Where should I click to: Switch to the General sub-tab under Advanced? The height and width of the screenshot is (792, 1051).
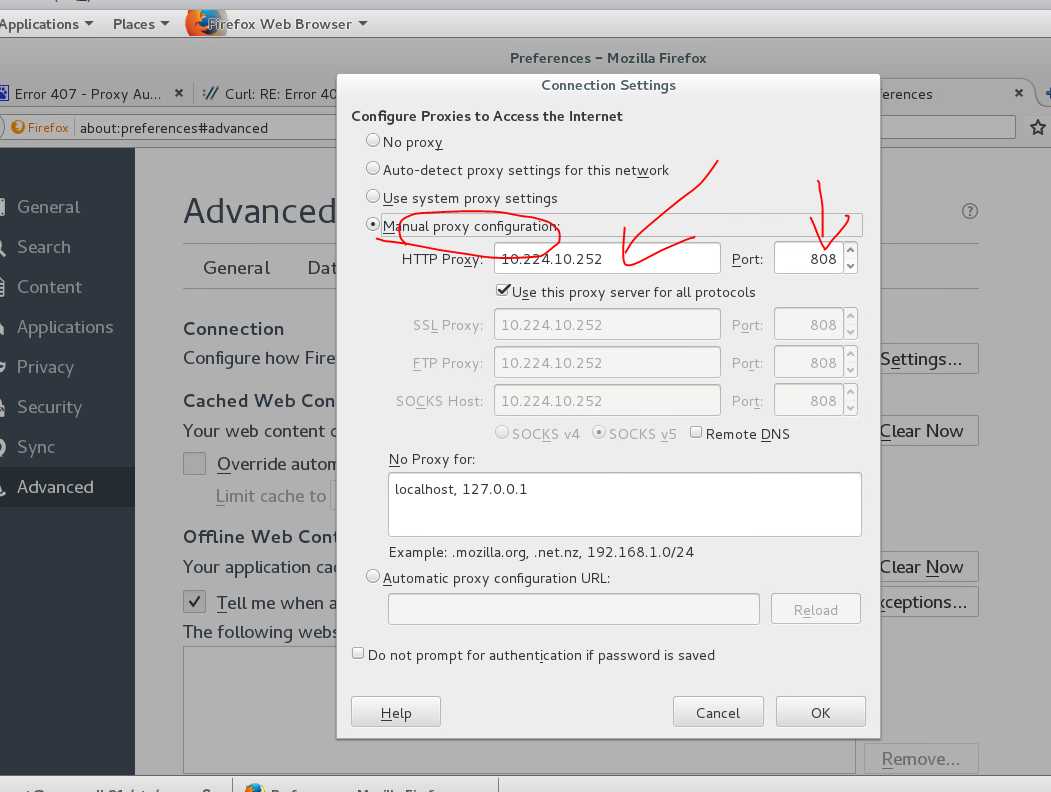pyautogui.click(x=237, y=267)
